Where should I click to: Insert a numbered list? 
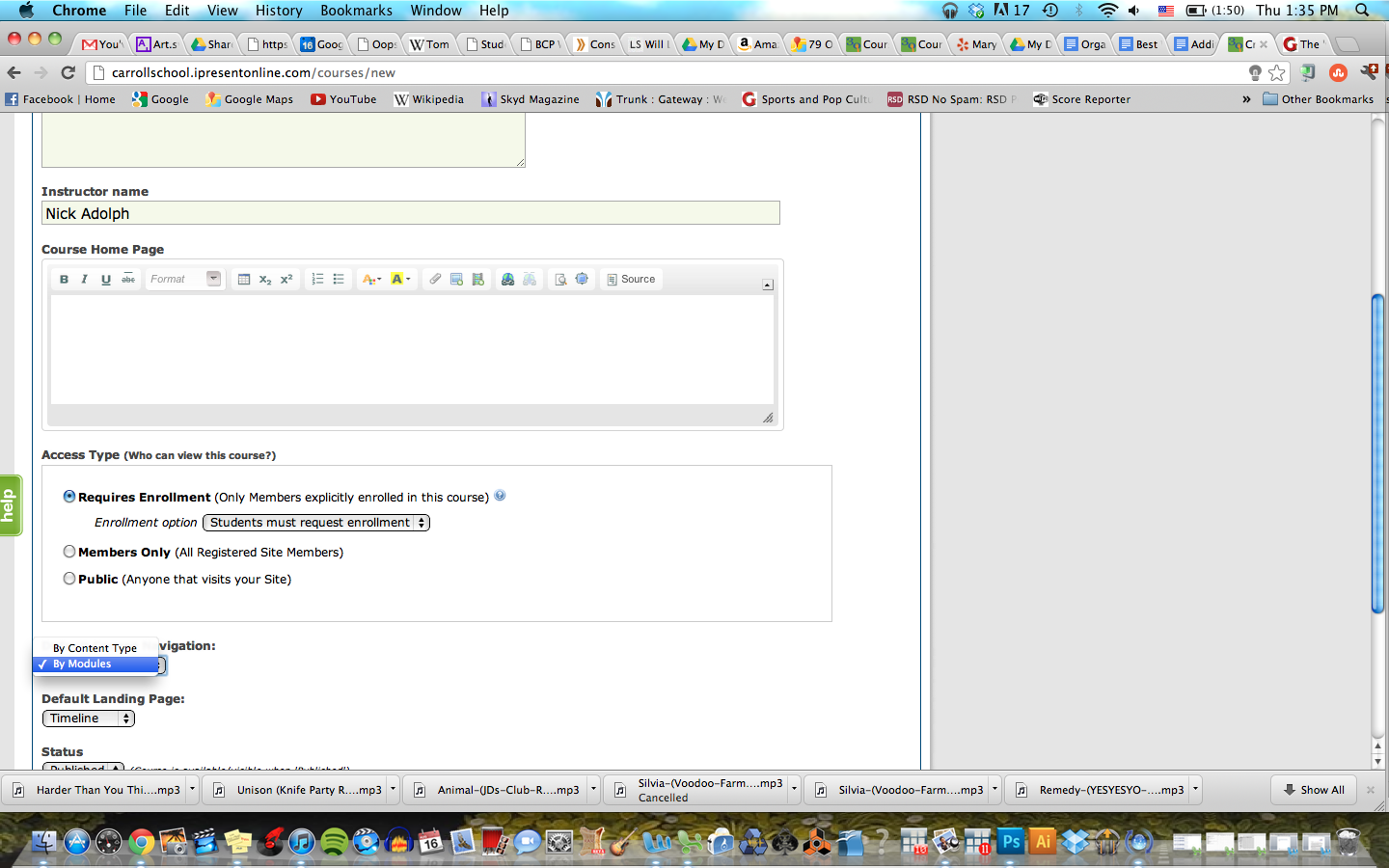317,279
